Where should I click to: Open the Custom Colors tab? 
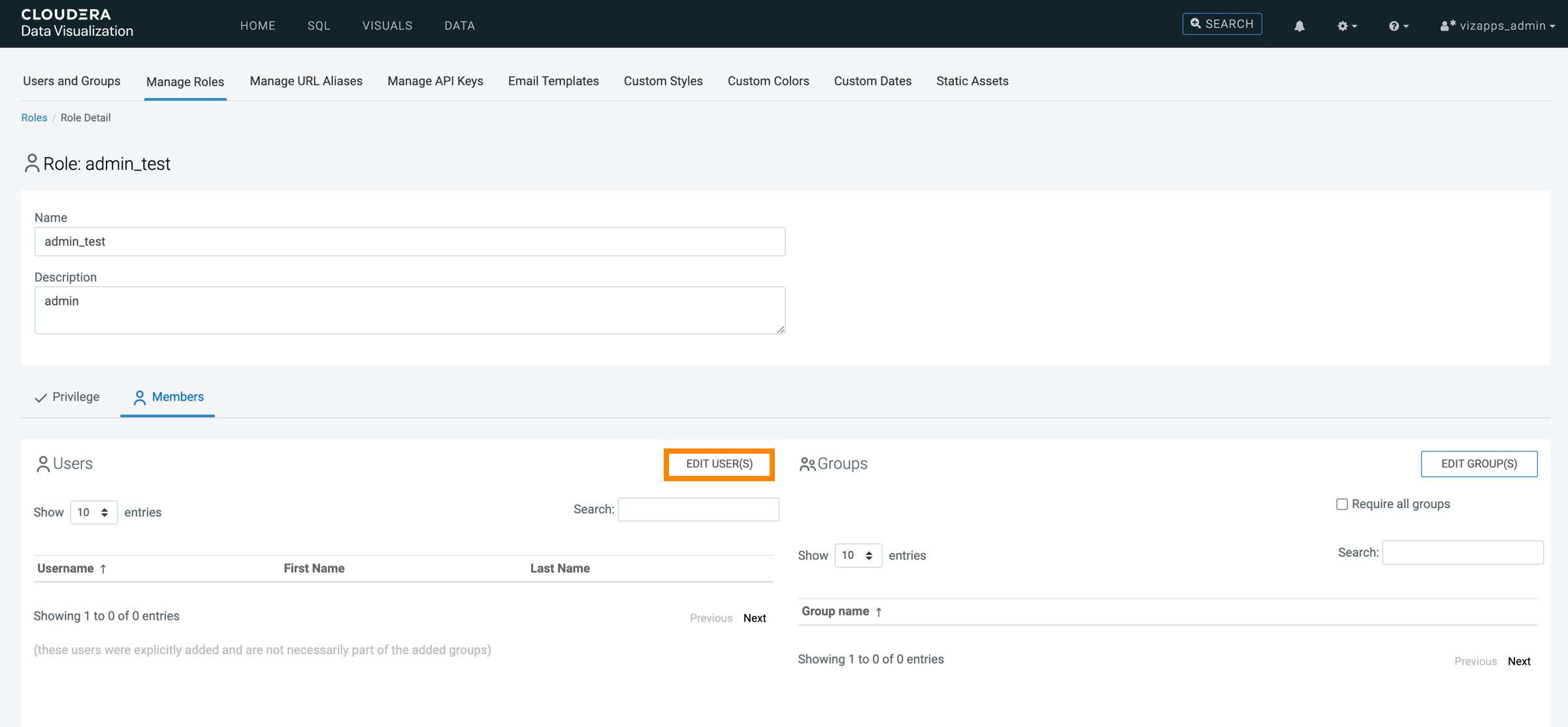coord(768,81)
